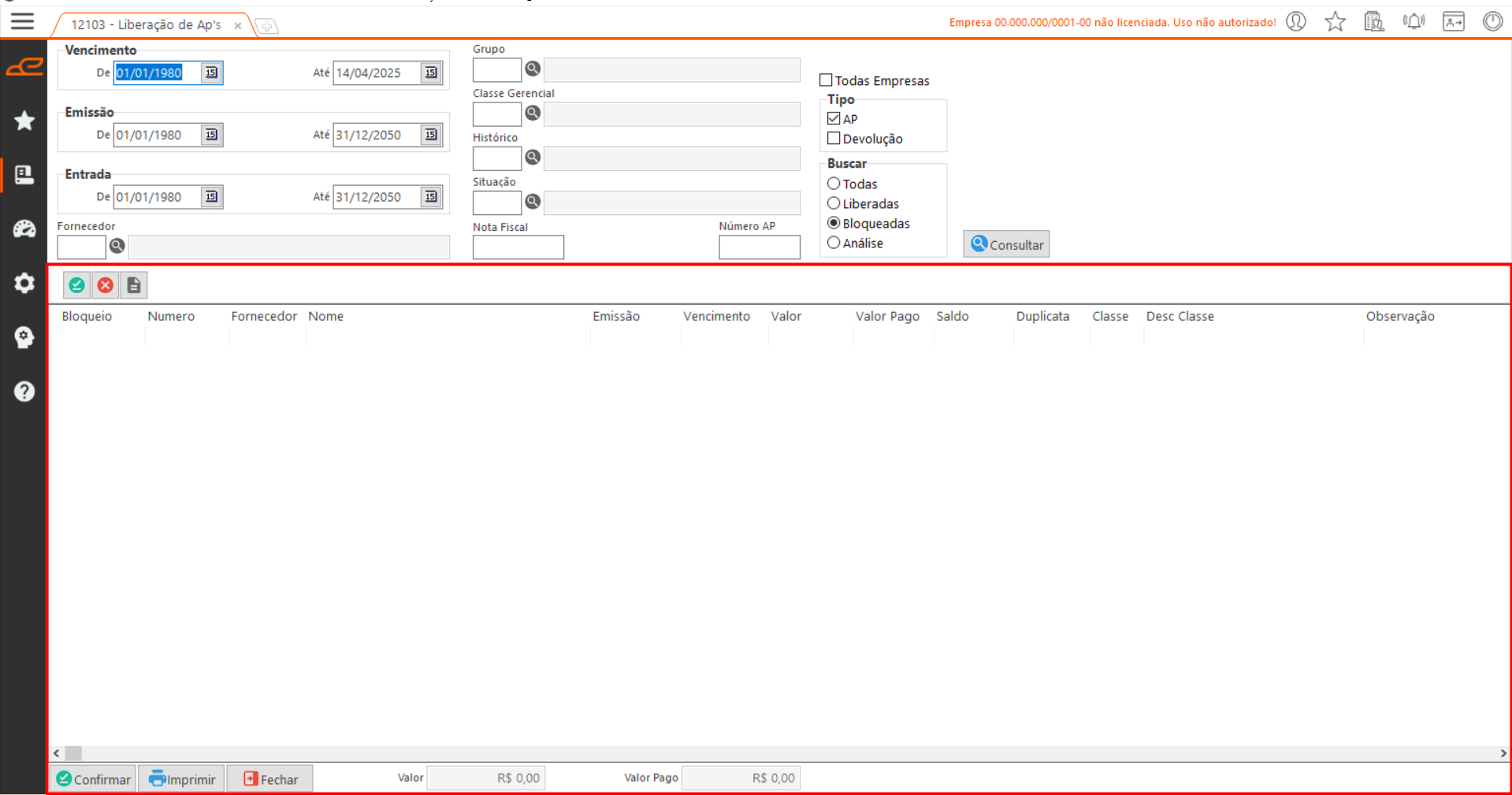Open the Grupo lookup magnifier
This screenshot has height=795, width=1512.
click(x=533, y=69)
